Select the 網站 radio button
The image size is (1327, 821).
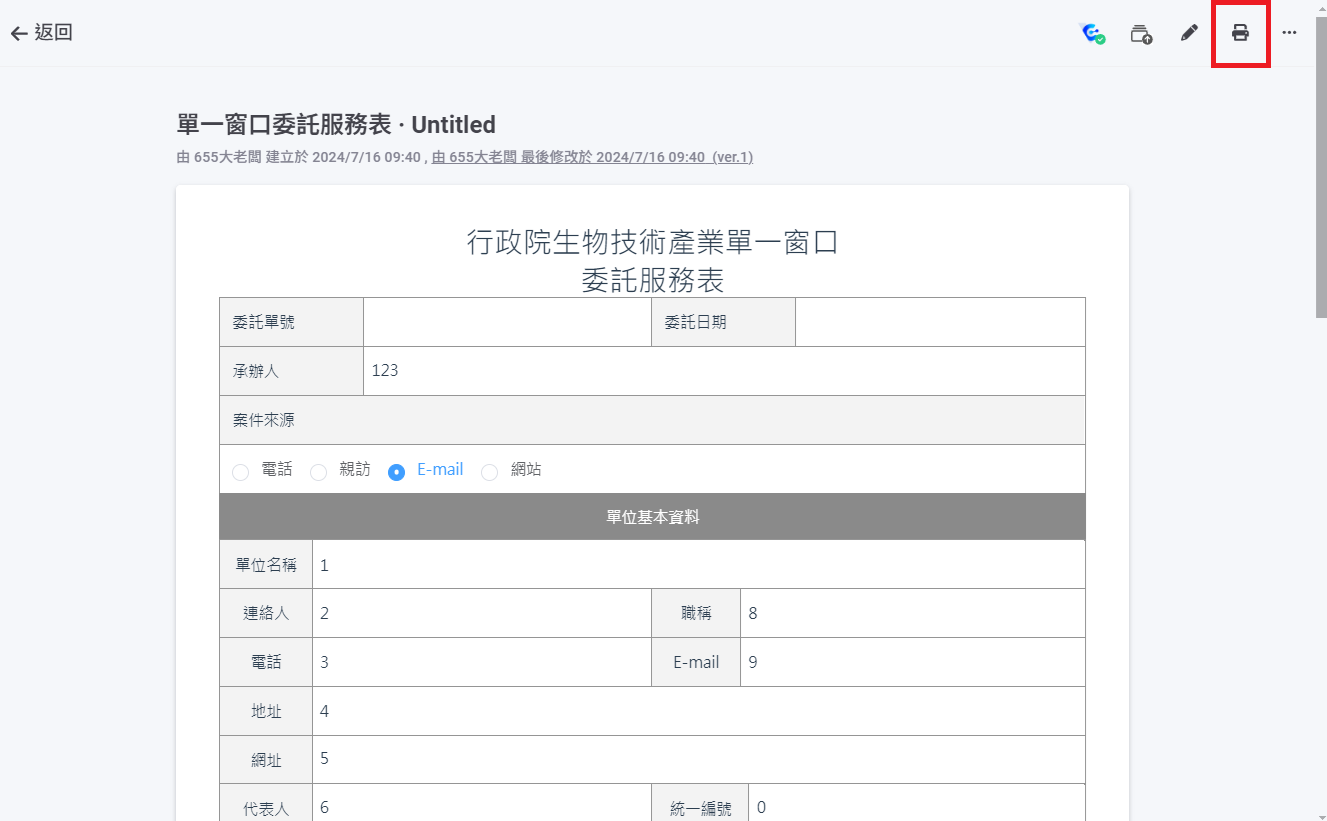tap(490, 472)
